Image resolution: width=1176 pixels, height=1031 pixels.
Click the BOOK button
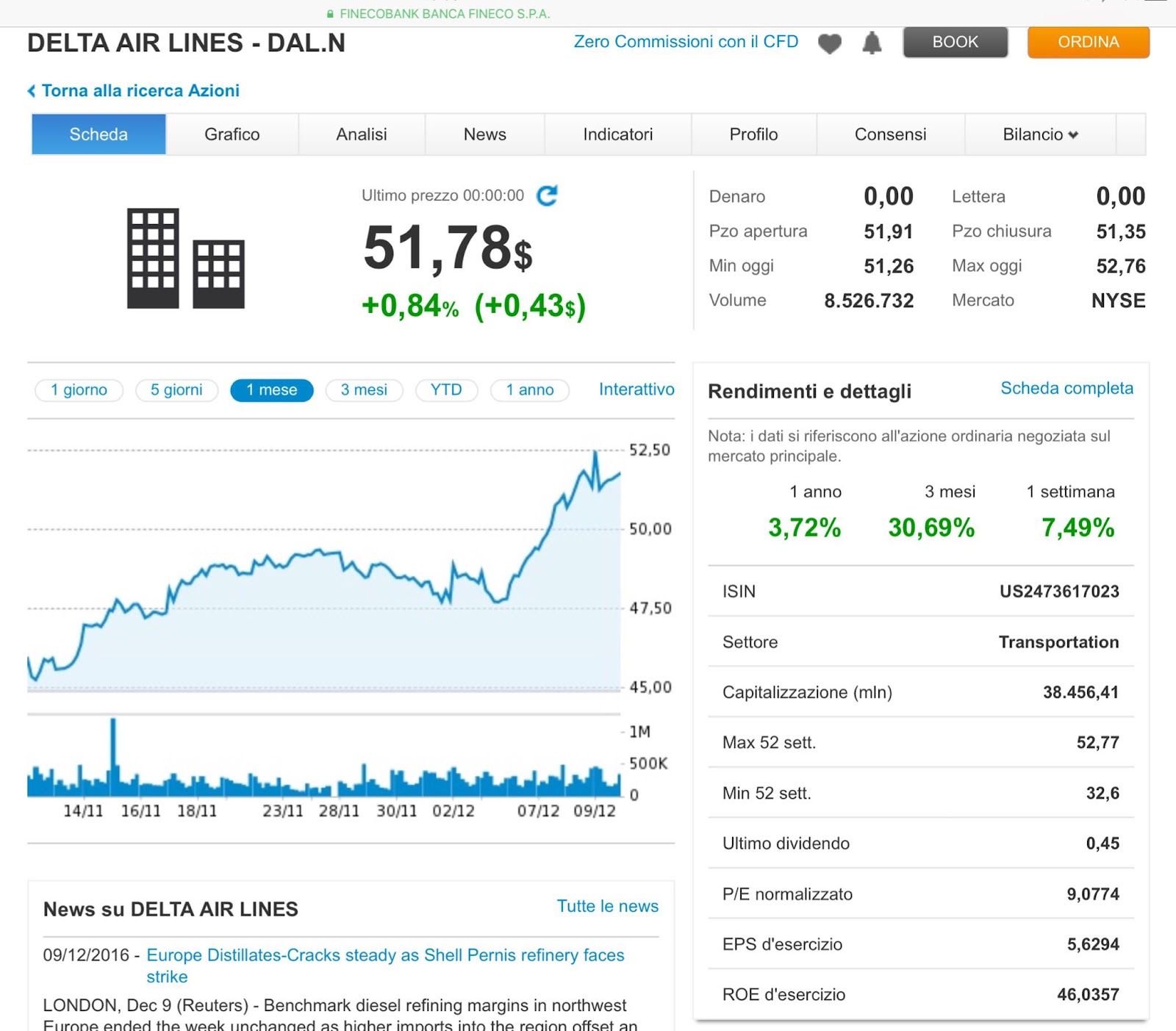955,42
